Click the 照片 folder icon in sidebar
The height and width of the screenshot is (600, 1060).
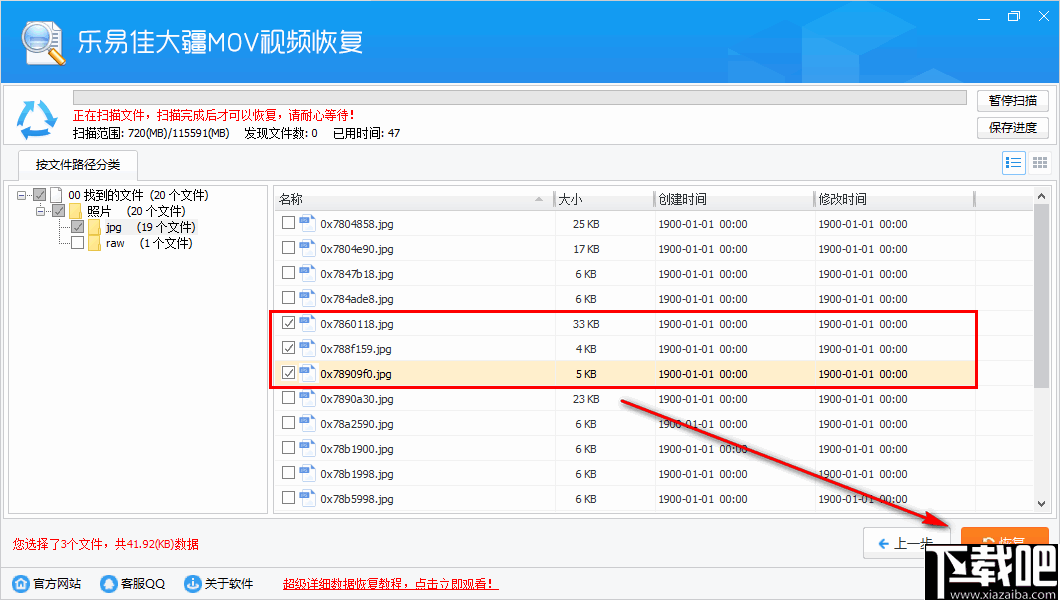tap(77, 211)
